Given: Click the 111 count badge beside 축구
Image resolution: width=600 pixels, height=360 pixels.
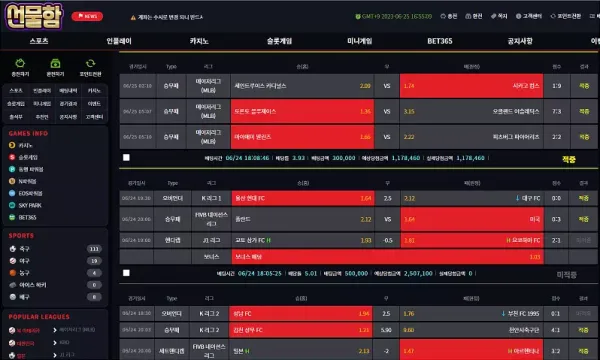Looking at the screenshot, I should coord(94,249).
